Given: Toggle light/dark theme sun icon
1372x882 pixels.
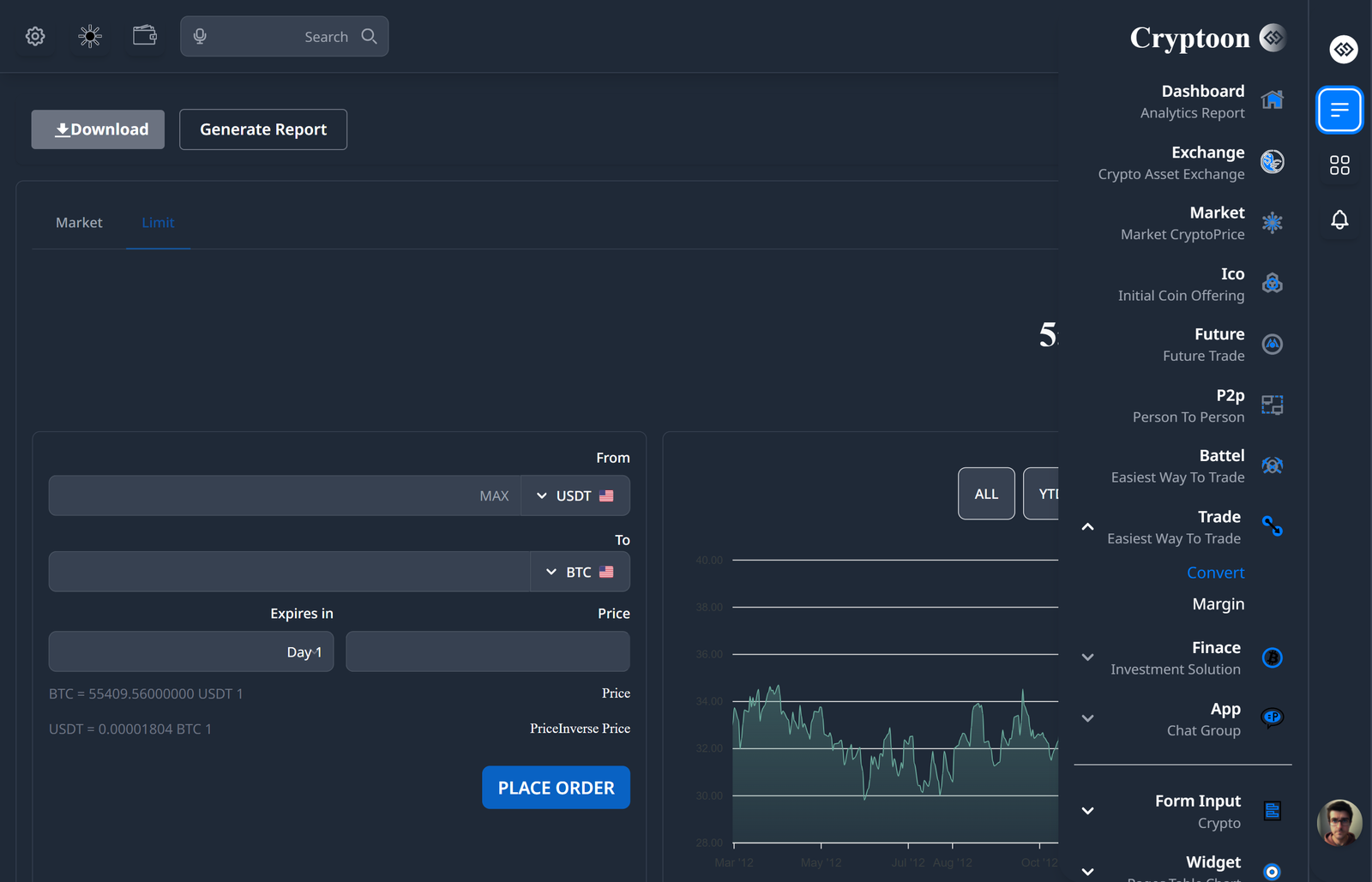Looking at the screenshot, I should click(90, 36).
